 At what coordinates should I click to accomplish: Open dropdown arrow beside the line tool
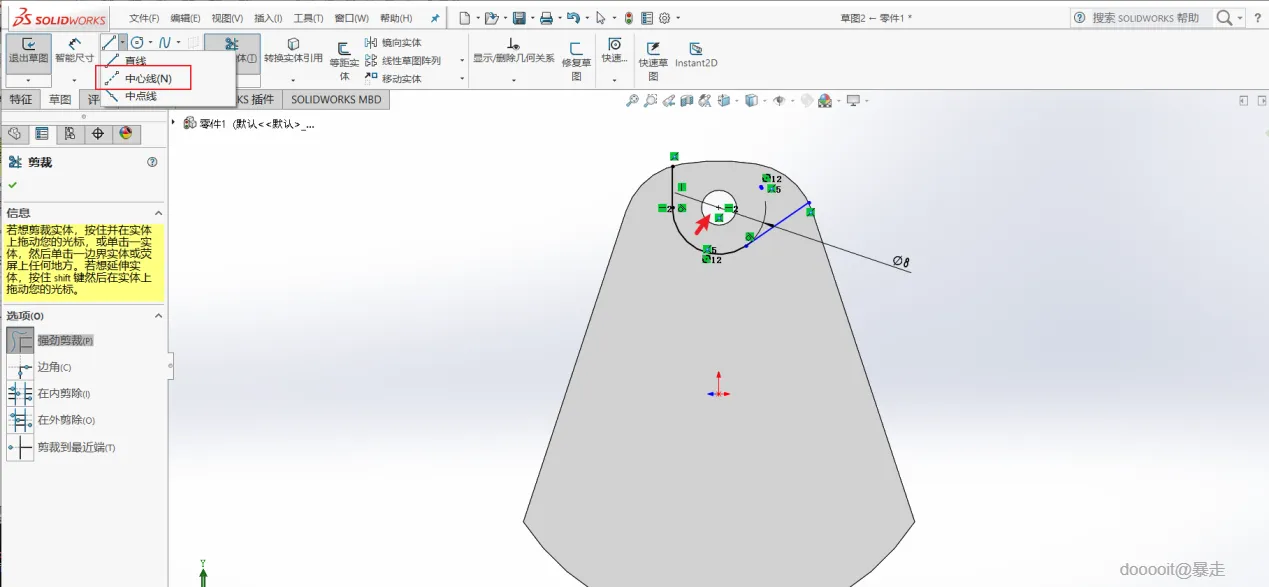click(x=122, y=43)
